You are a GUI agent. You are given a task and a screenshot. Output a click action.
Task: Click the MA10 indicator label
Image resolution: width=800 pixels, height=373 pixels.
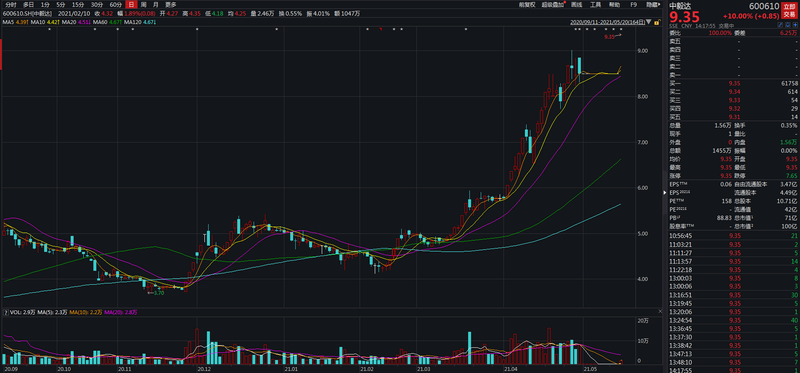point(37,22)
